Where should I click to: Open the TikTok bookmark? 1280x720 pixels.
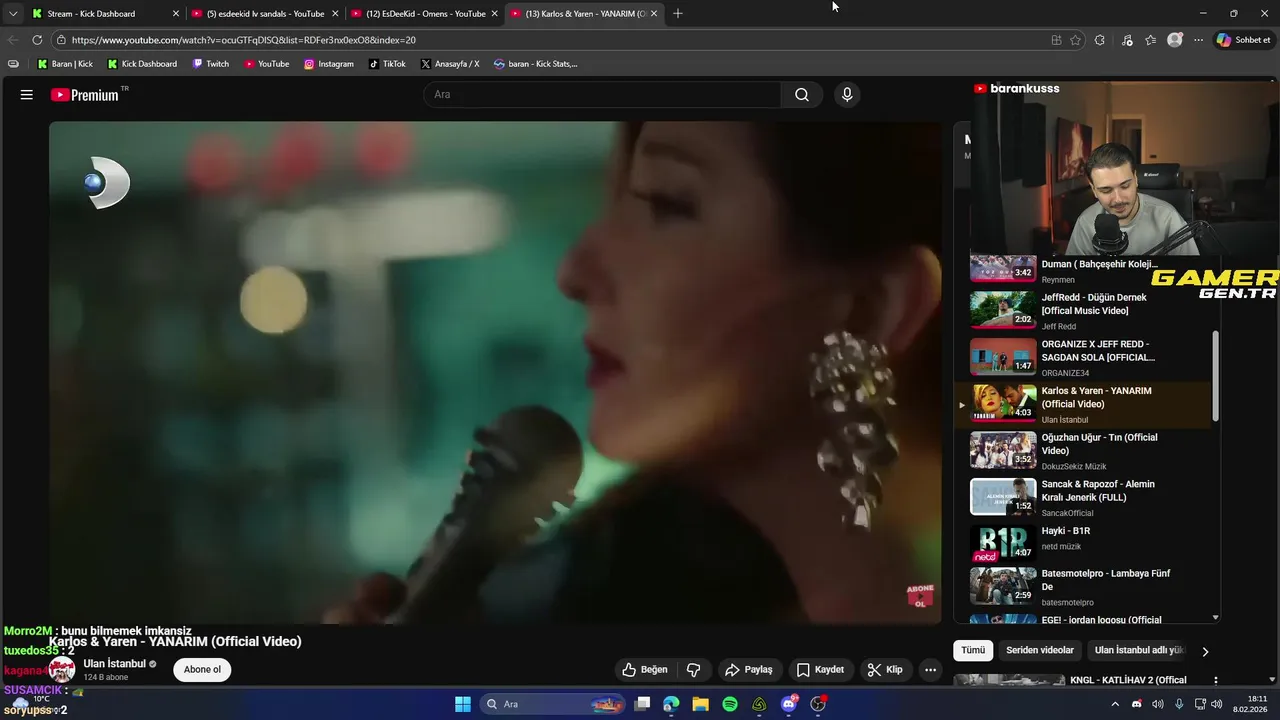click(387, 64)
